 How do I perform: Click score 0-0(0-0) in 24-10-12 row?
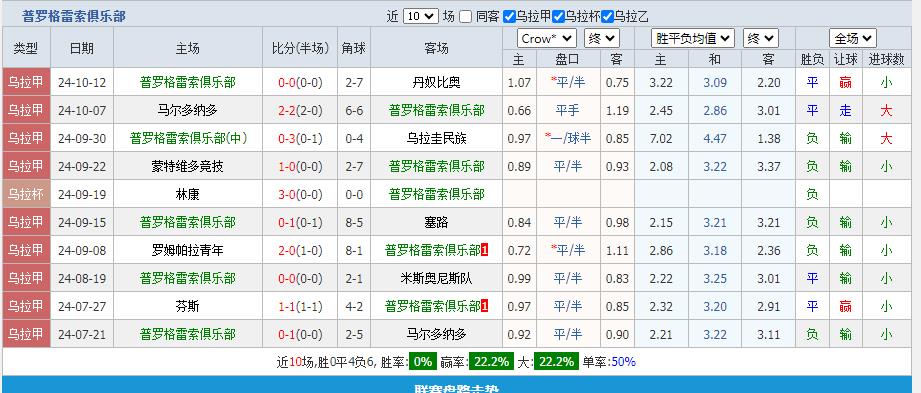coord(300,82)
